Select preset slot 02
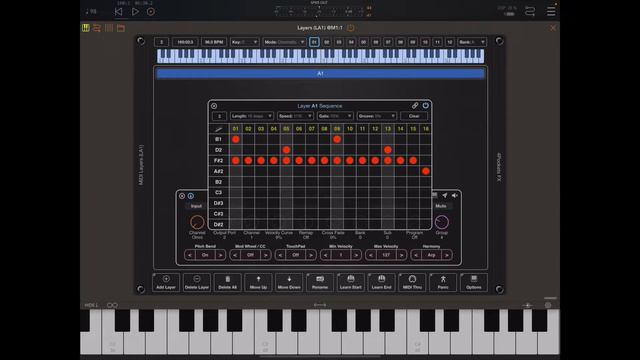The image size is (640, 360). pyautogui.click(x=327, y=42)
